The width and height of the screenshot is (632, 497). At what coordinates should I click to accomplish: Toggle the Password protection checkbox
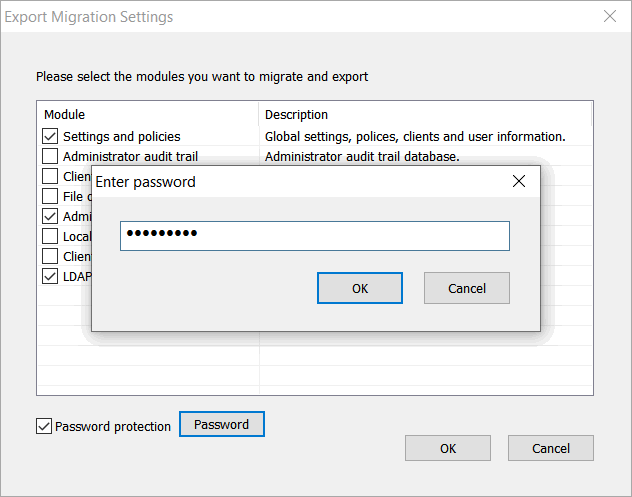tap(44, 426)
